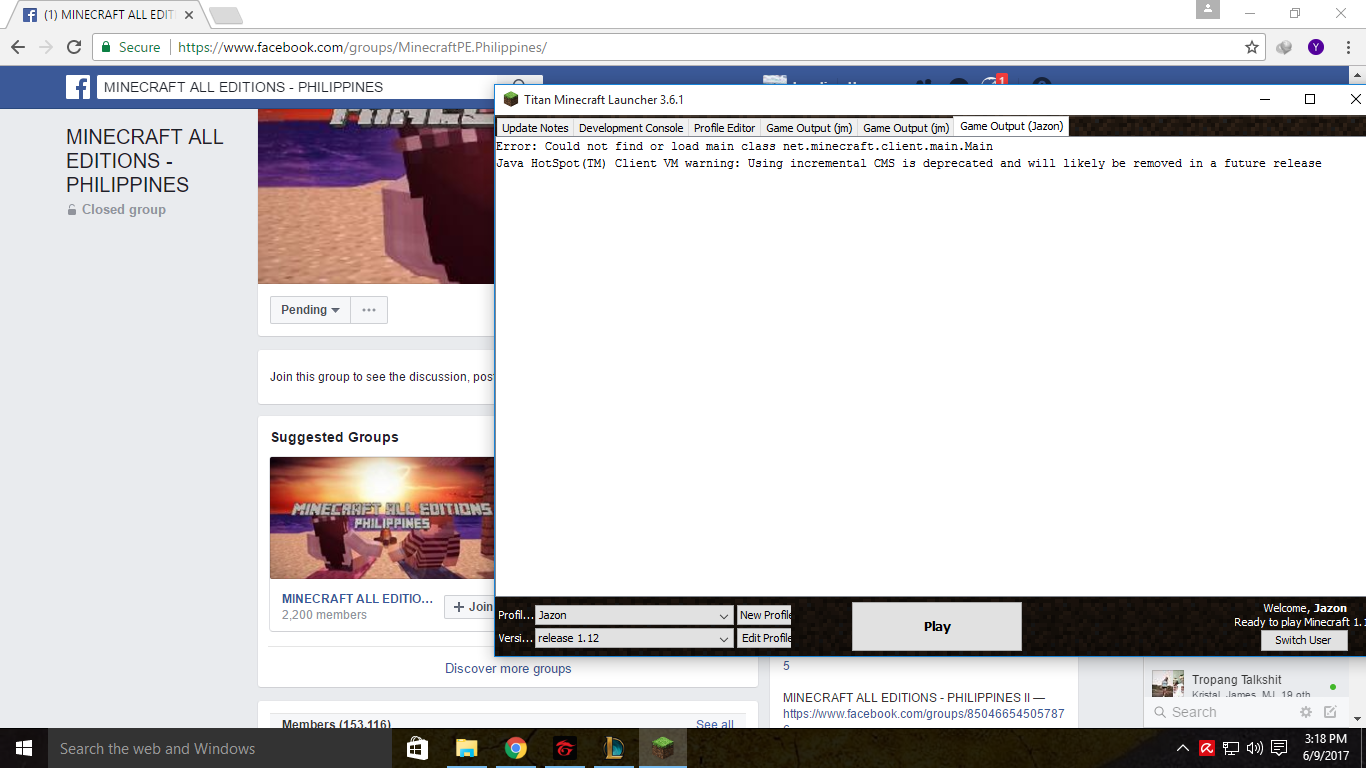1366x768 pixels.
Task: Click the Avira antivirus tray icon
Action: click(1207, 748)
